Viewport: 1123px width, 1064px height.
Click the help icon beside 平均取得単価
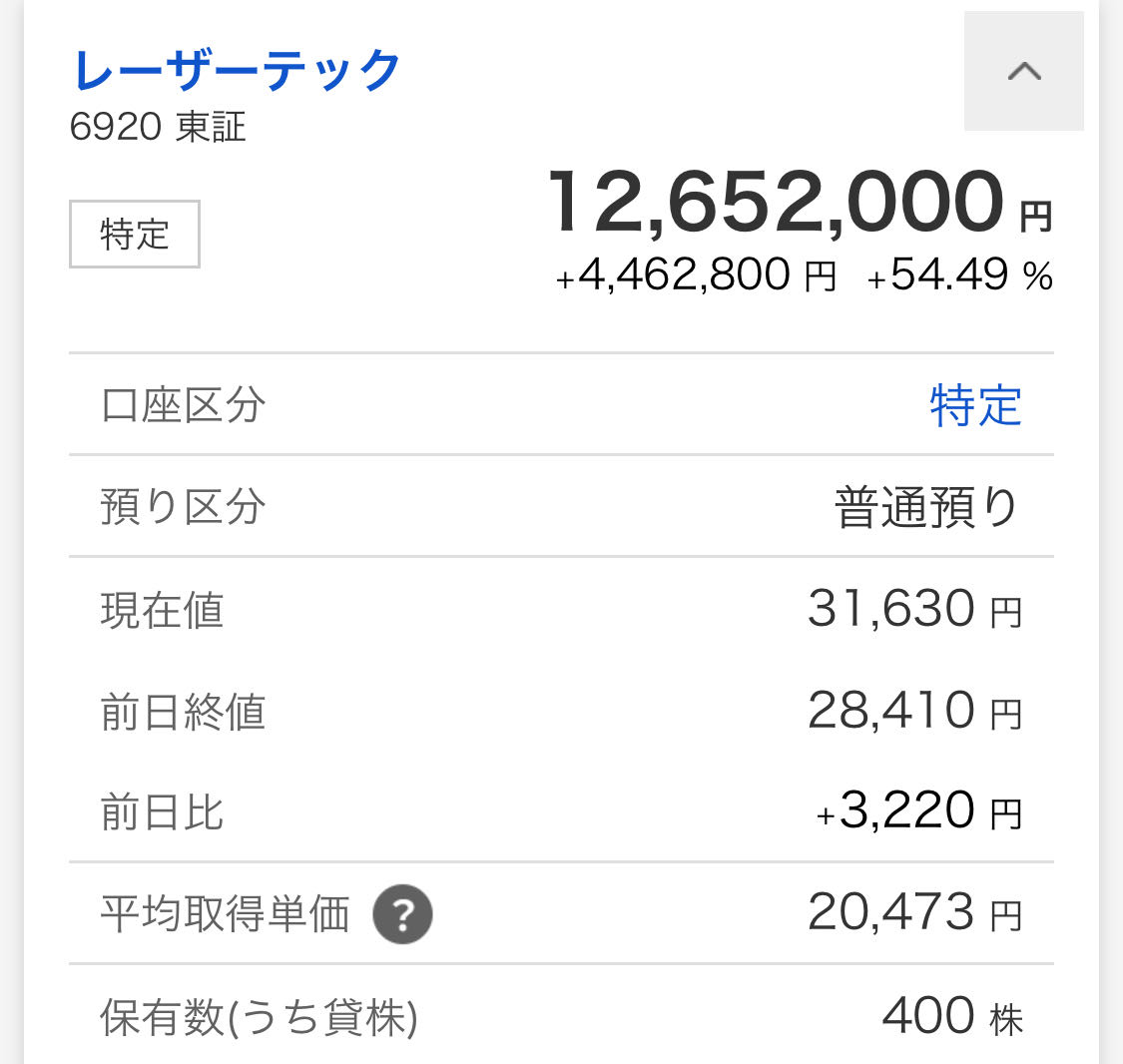402,914
